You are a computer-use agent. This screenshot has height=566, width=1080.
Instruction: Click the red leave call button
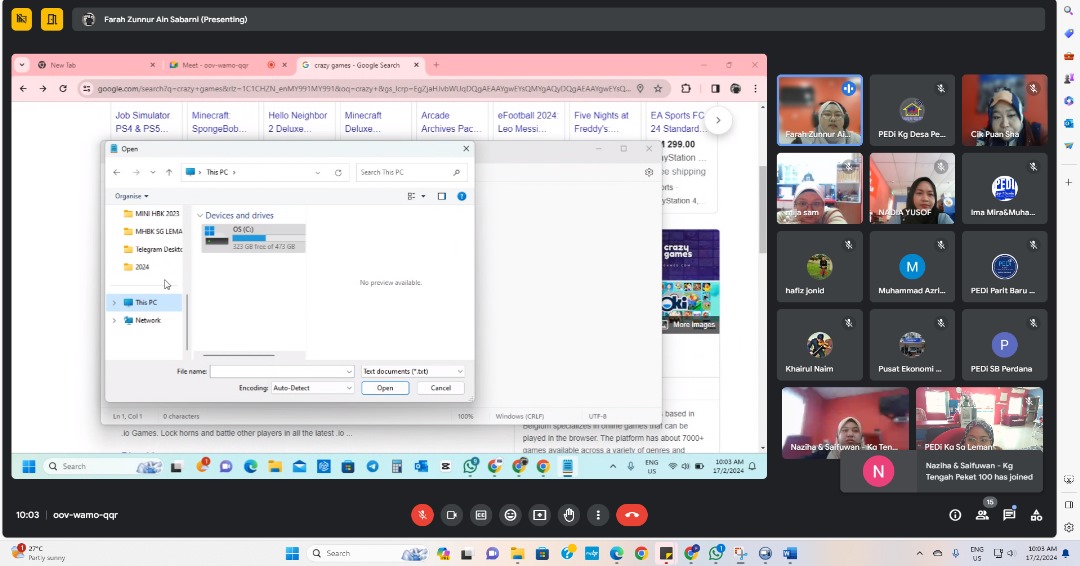[631, 515]
